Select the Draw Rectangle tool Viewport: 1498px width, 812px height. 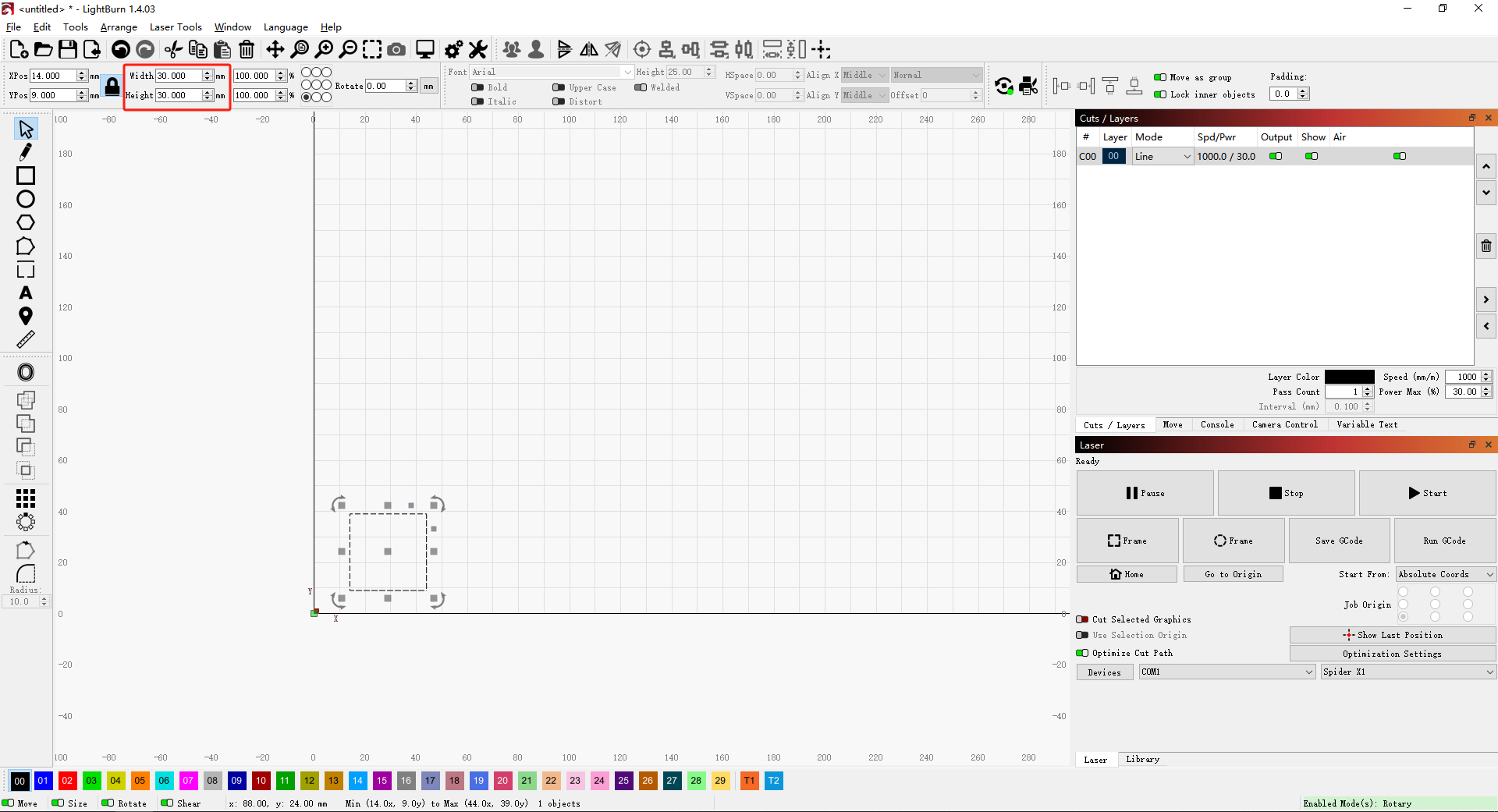(x=26, y=176)
